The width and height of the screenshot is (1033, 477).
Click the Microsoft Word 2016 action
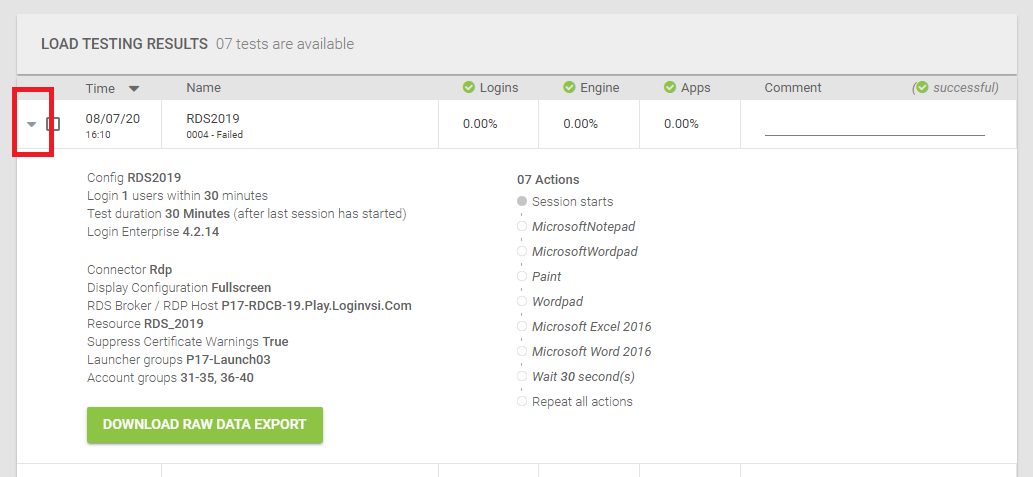[592, 352]
